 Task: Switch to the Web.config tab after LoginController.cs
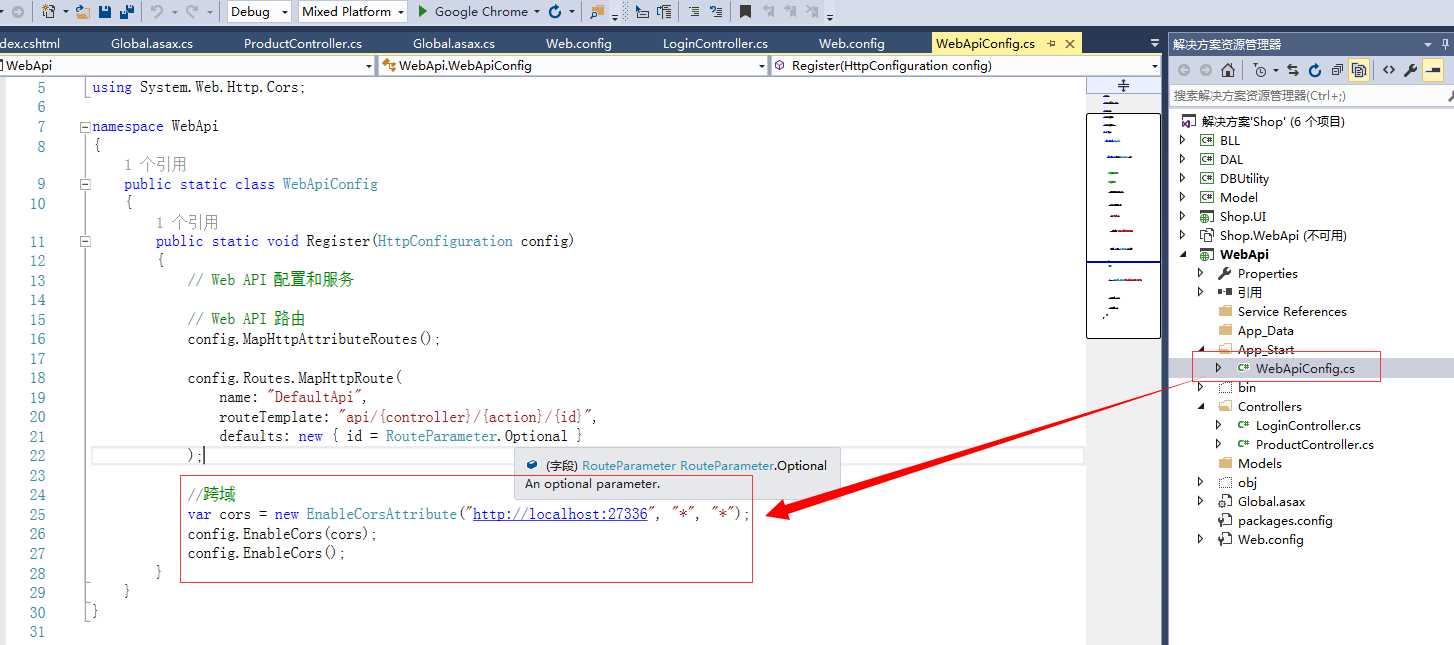tap(851, 44)
